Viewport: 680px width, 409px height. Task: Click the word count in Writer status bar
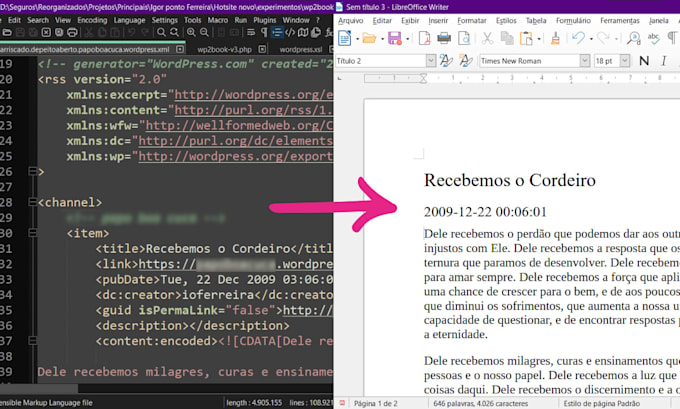(x=481, y=403)
